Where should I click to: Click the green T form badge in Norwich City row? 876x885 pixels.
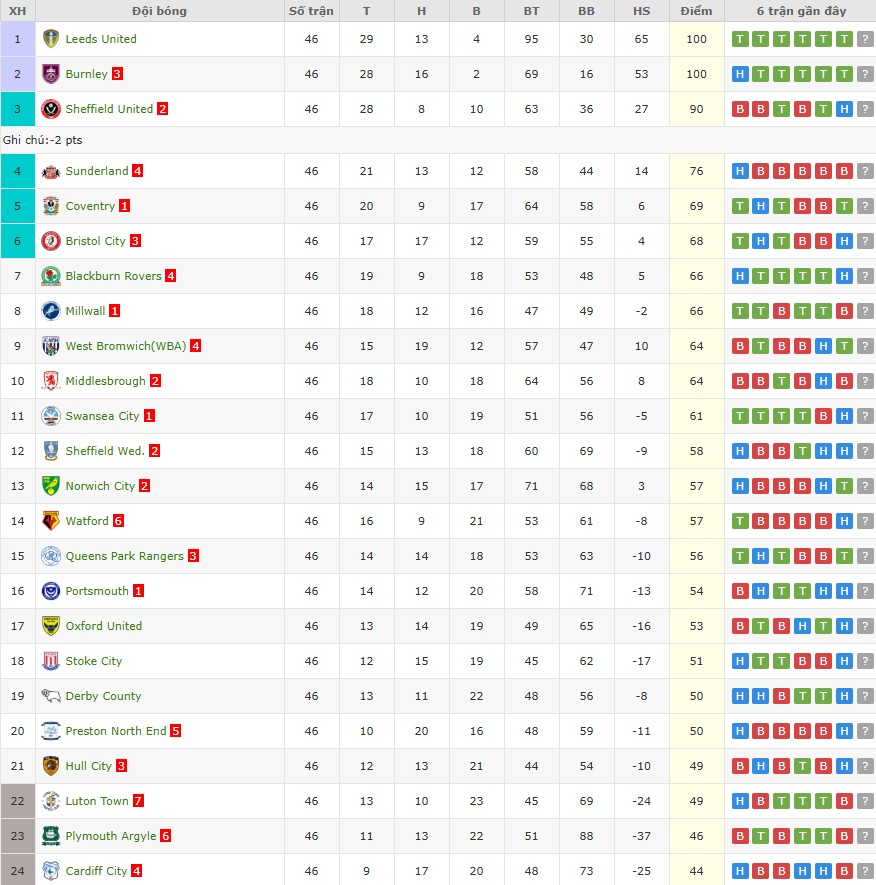(x=844, y=486)
